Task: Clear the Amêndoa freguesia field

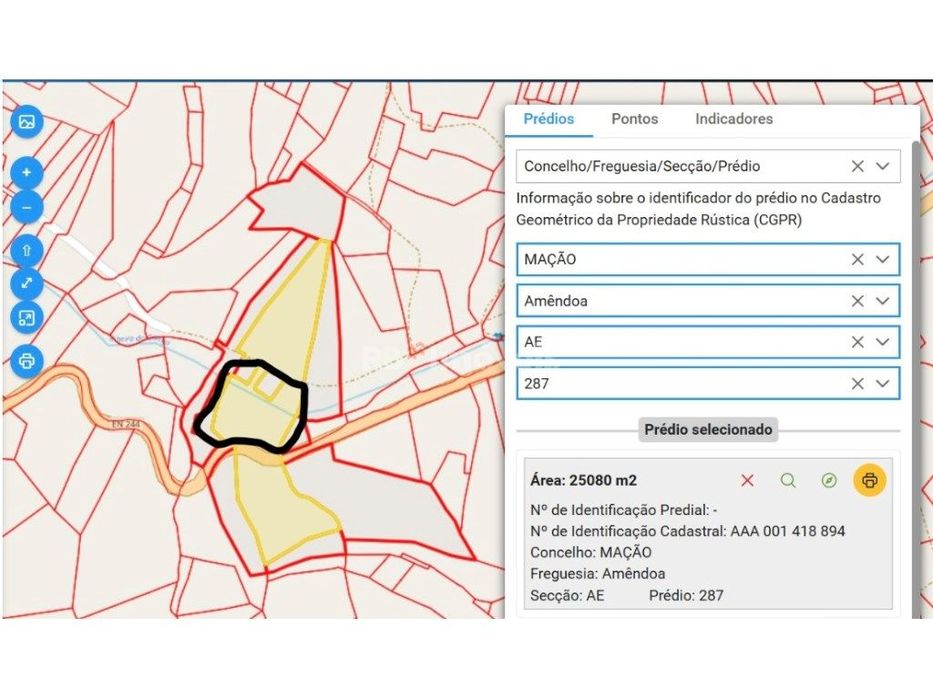Action: 857,301
